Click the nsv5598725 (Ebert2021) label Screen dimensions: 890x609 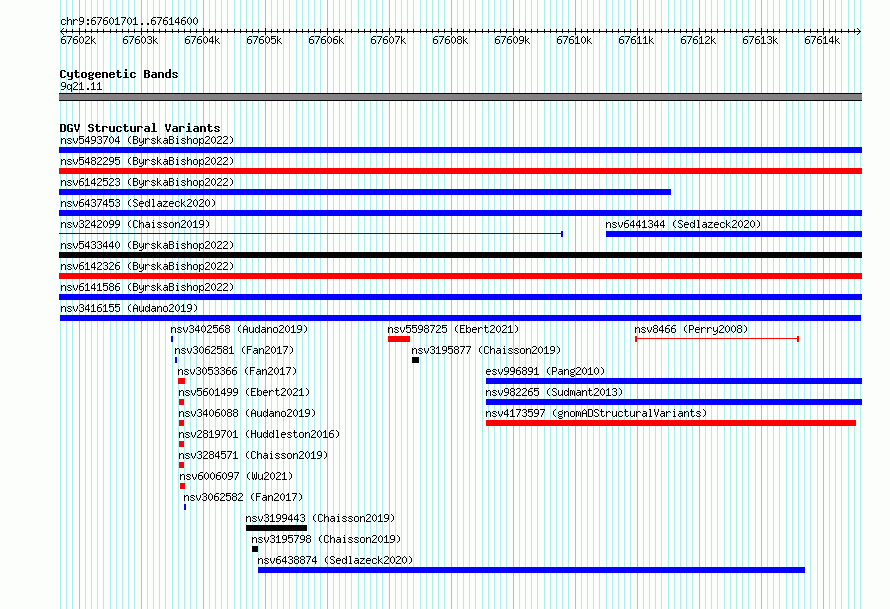tap(453, 329)
